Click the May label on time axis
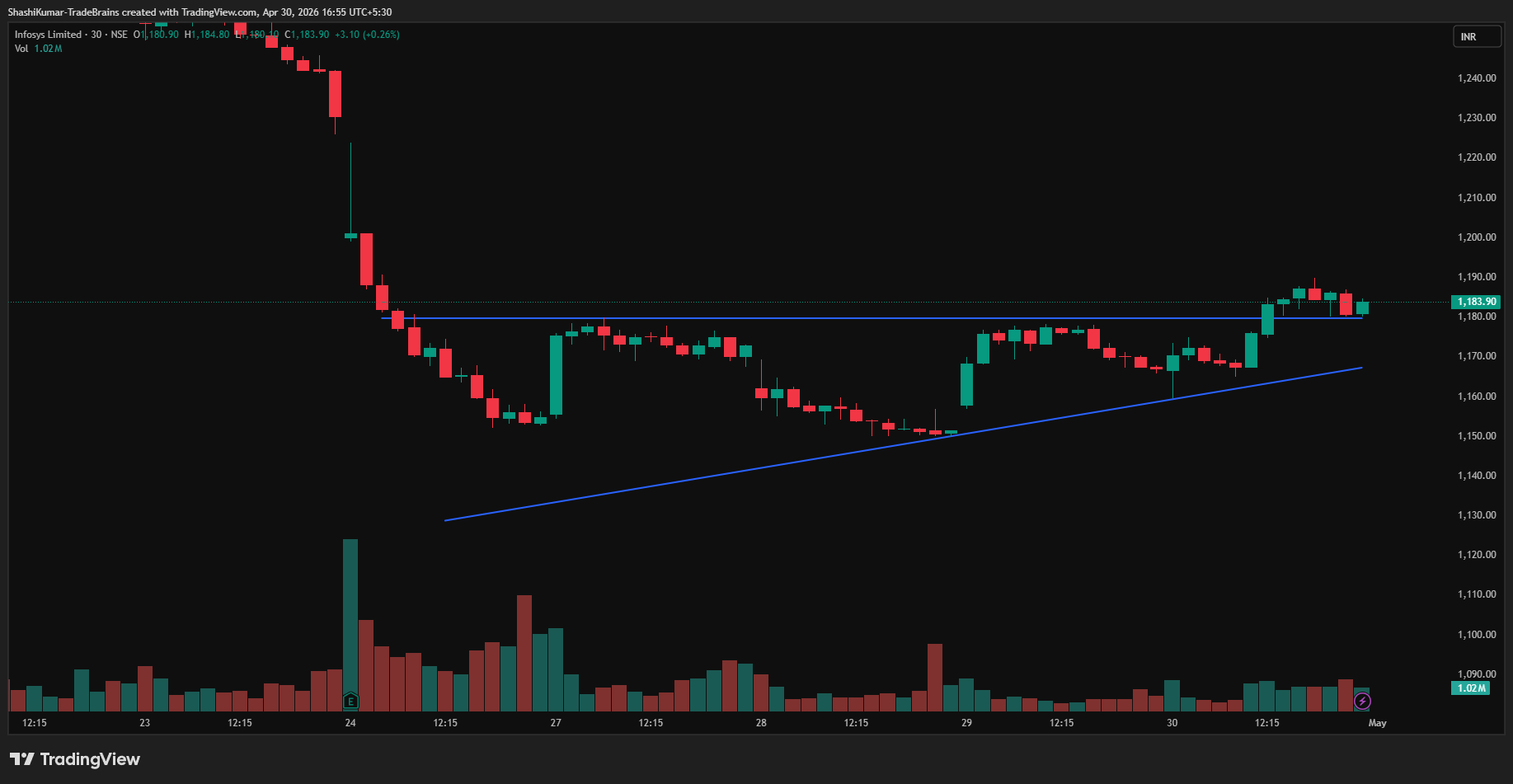 [1377, 723]
